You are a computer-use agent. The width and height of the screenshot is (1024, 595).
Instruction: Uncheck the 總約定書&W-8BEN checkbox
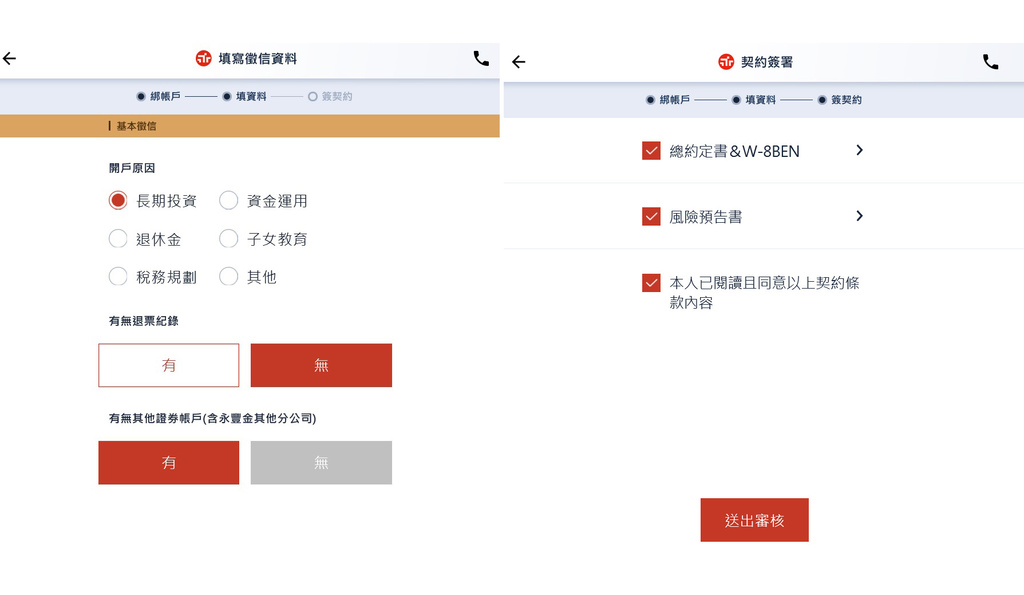pyautogui.click(x=651, y=151)
